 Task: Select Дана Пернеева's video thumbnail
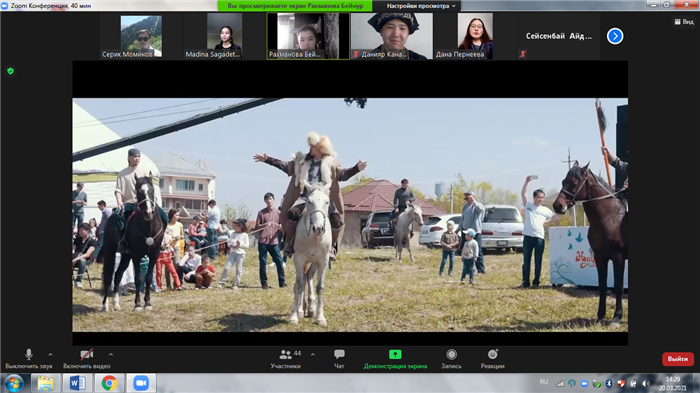[x=475, y=36]
